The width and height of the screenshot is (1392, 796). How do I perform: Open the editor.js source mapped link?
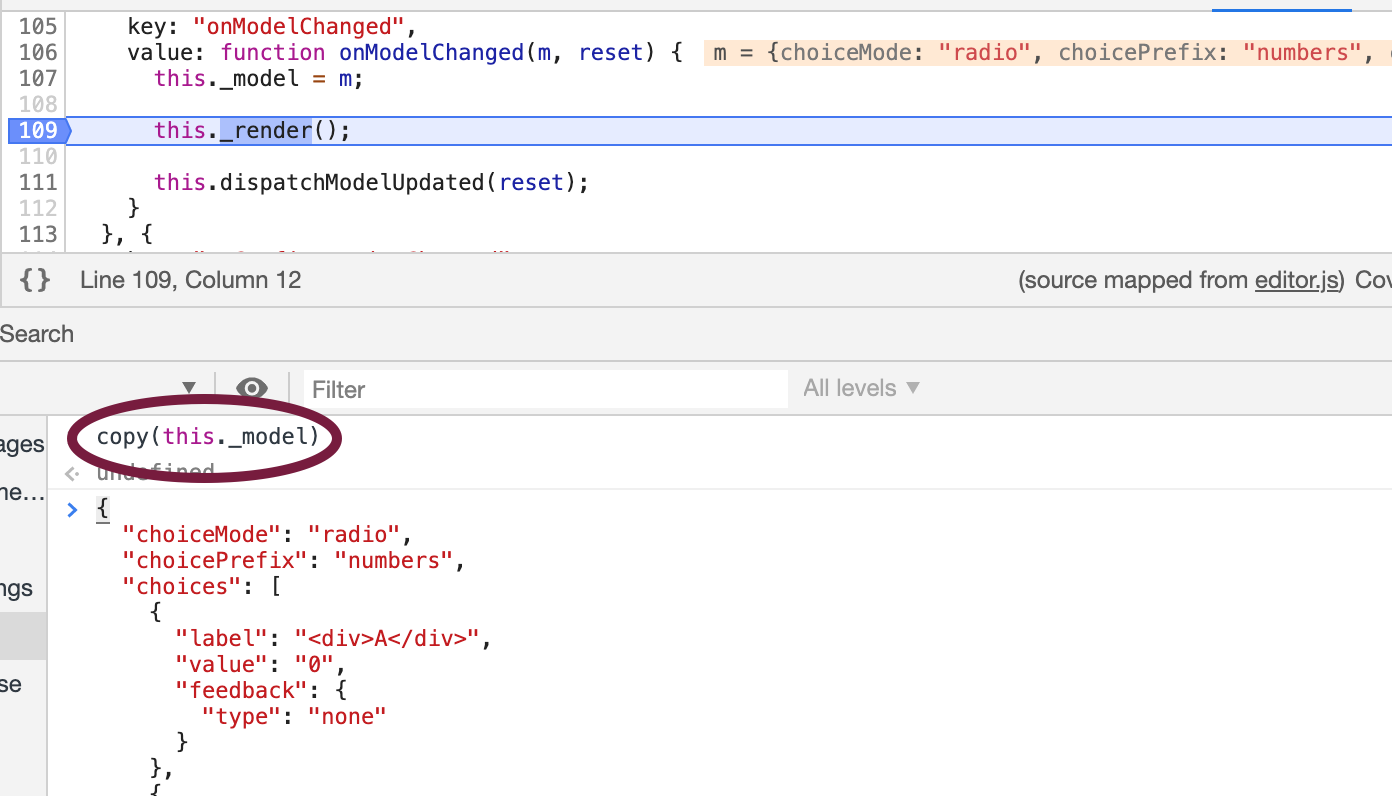[1296, 281]
